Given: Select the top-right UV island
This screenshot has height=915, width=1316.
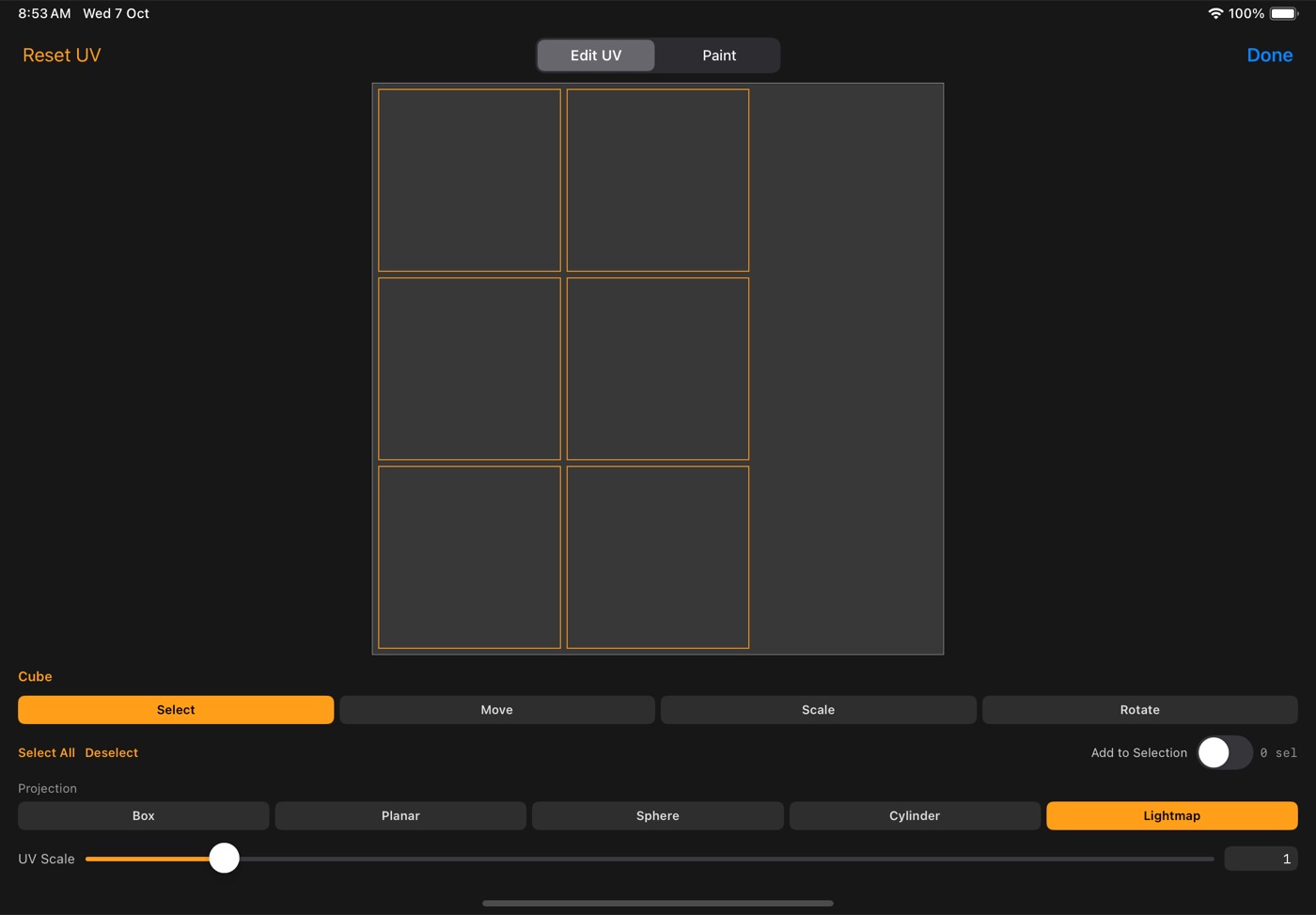Looking at the screenshot, I should [x=658, y=181].
